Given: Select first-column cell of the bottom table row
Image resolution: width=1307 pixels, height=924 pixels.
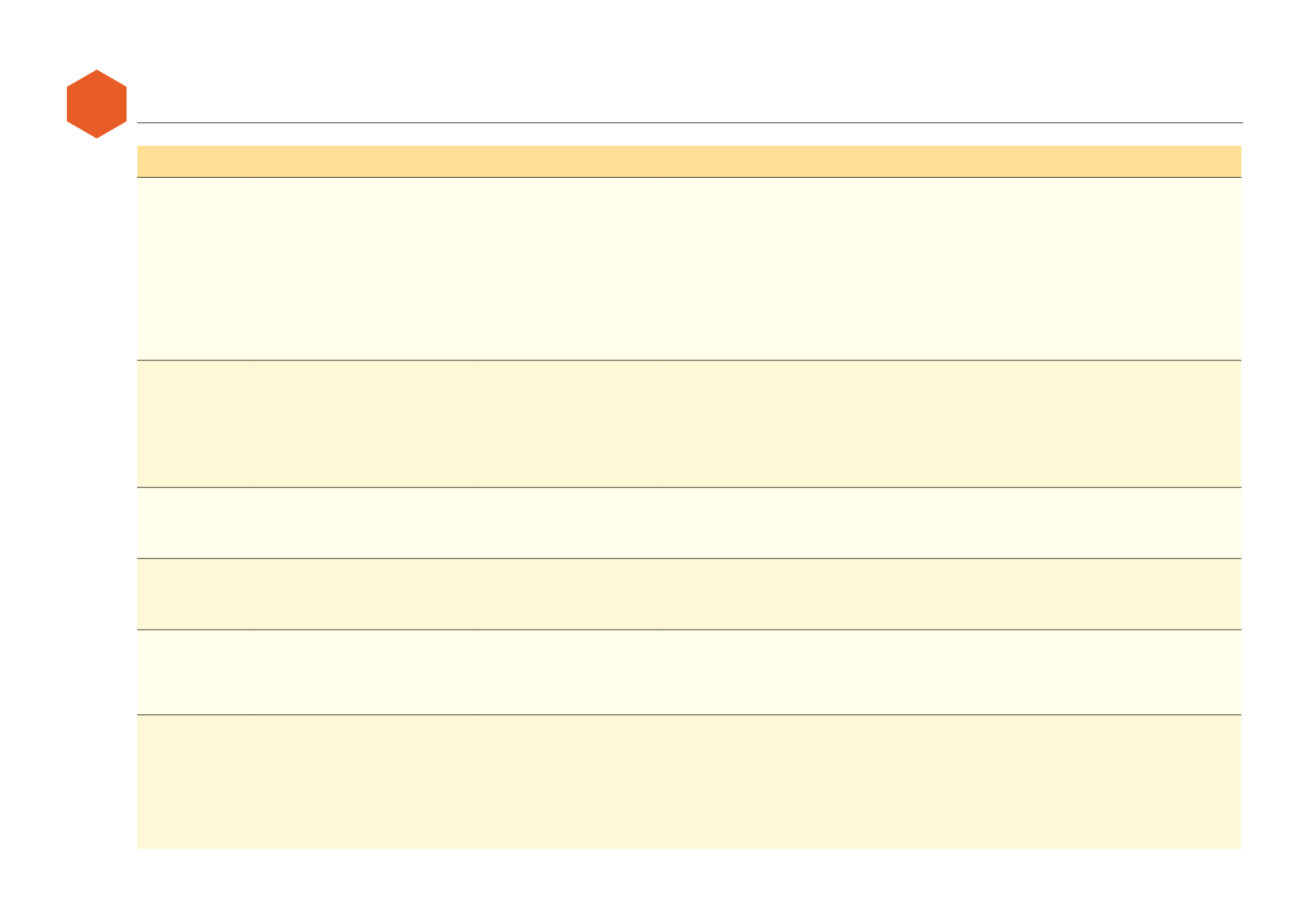Looking at the screenshot, I should (x=194, y=782).
